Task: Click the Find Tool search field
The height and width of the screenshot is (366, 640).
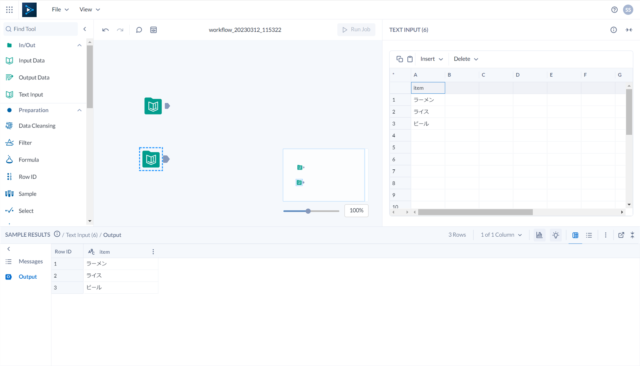Action: (x=41, y=29)
